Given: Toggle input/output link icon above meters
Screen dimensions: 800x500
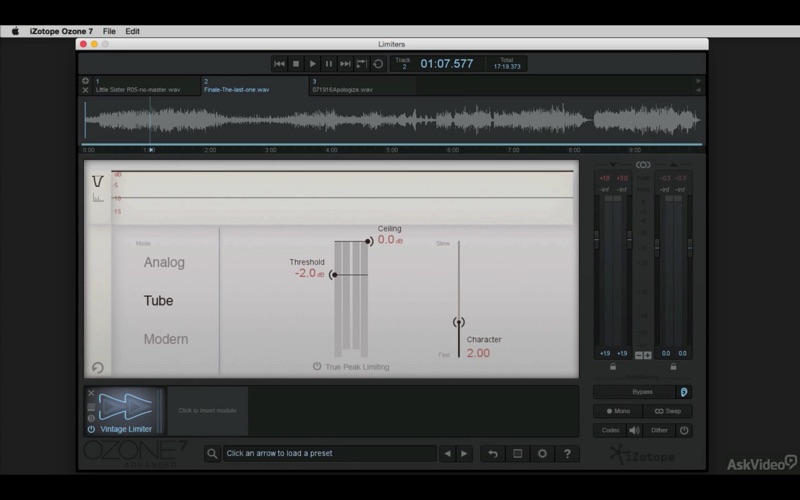Looking at the screenshot, I should 643,165.
